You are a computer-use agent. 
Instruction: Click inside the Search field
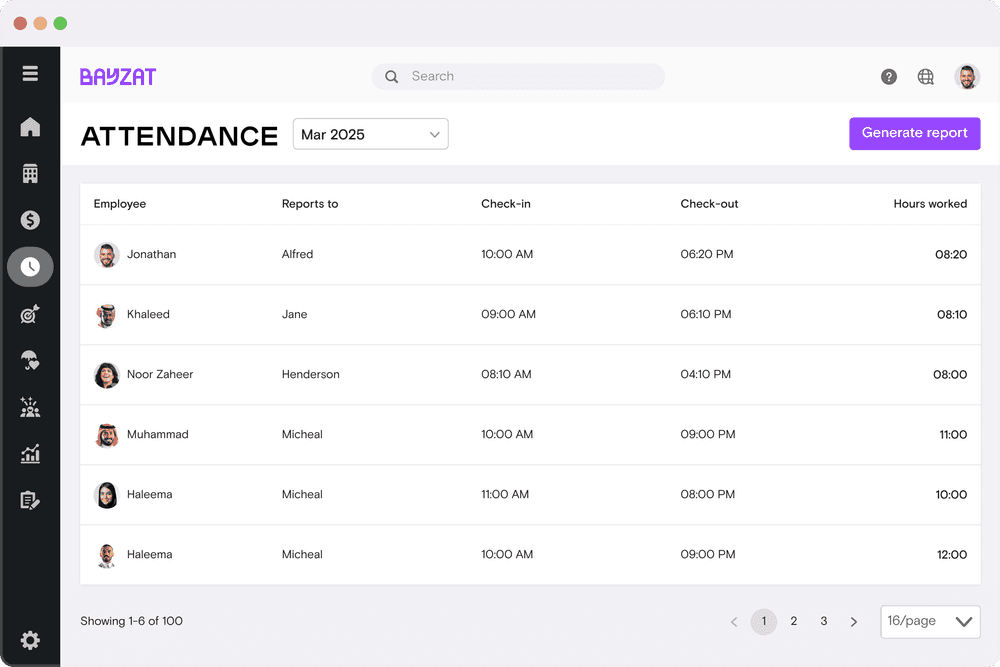tap(516, 76)
